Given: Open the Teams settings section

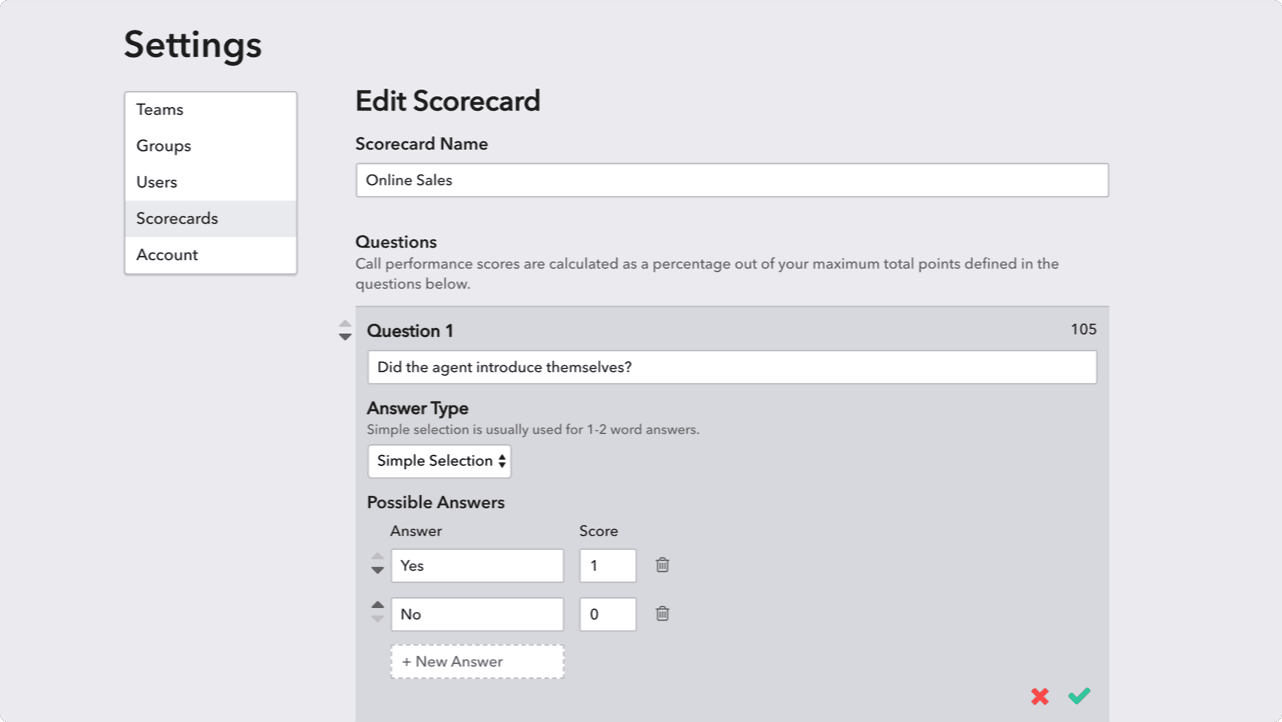Looking at the screenshot, I should pos(210,110).
